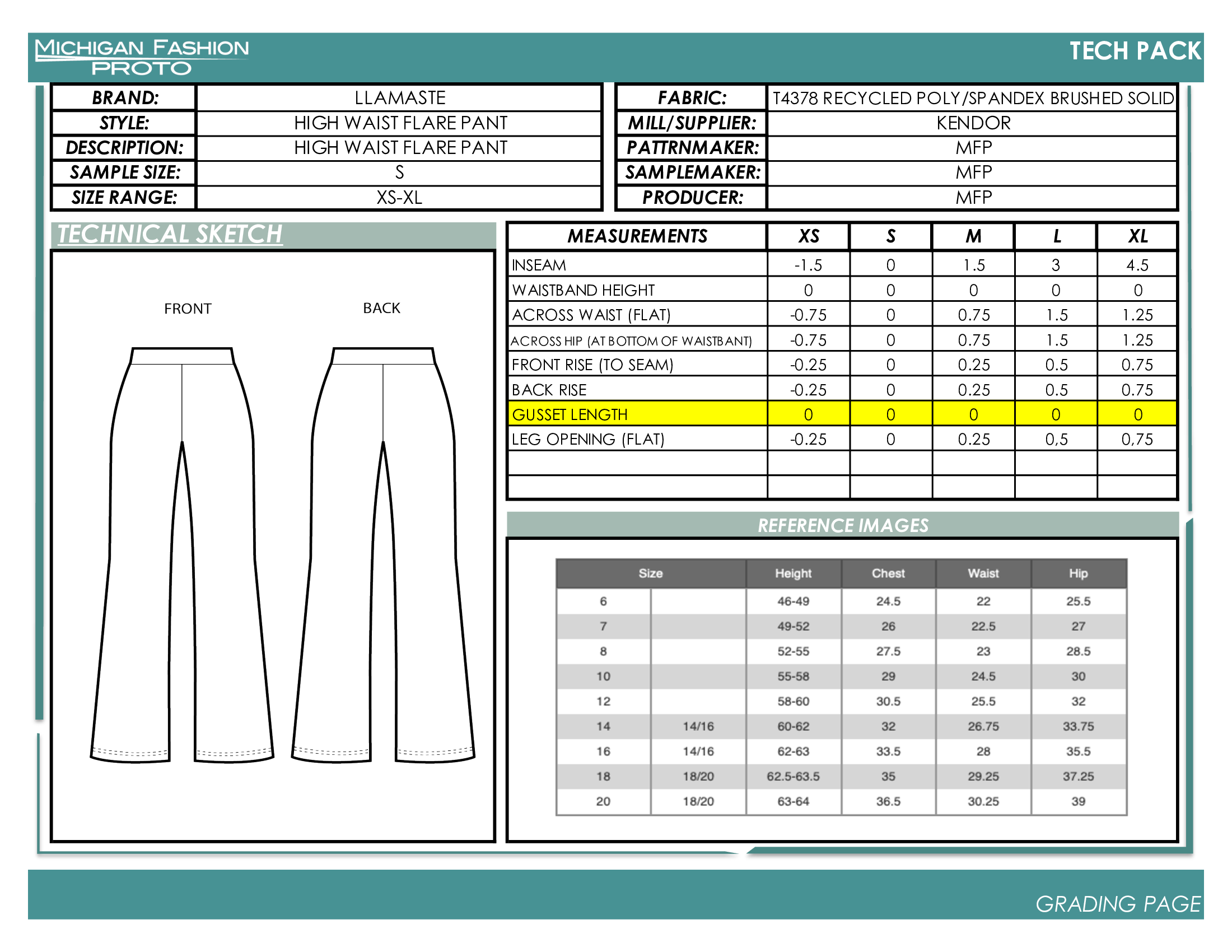Select the T4378 recycled poly/spandex fabric text
This screenshot has height=952, width=1232.
973,98
